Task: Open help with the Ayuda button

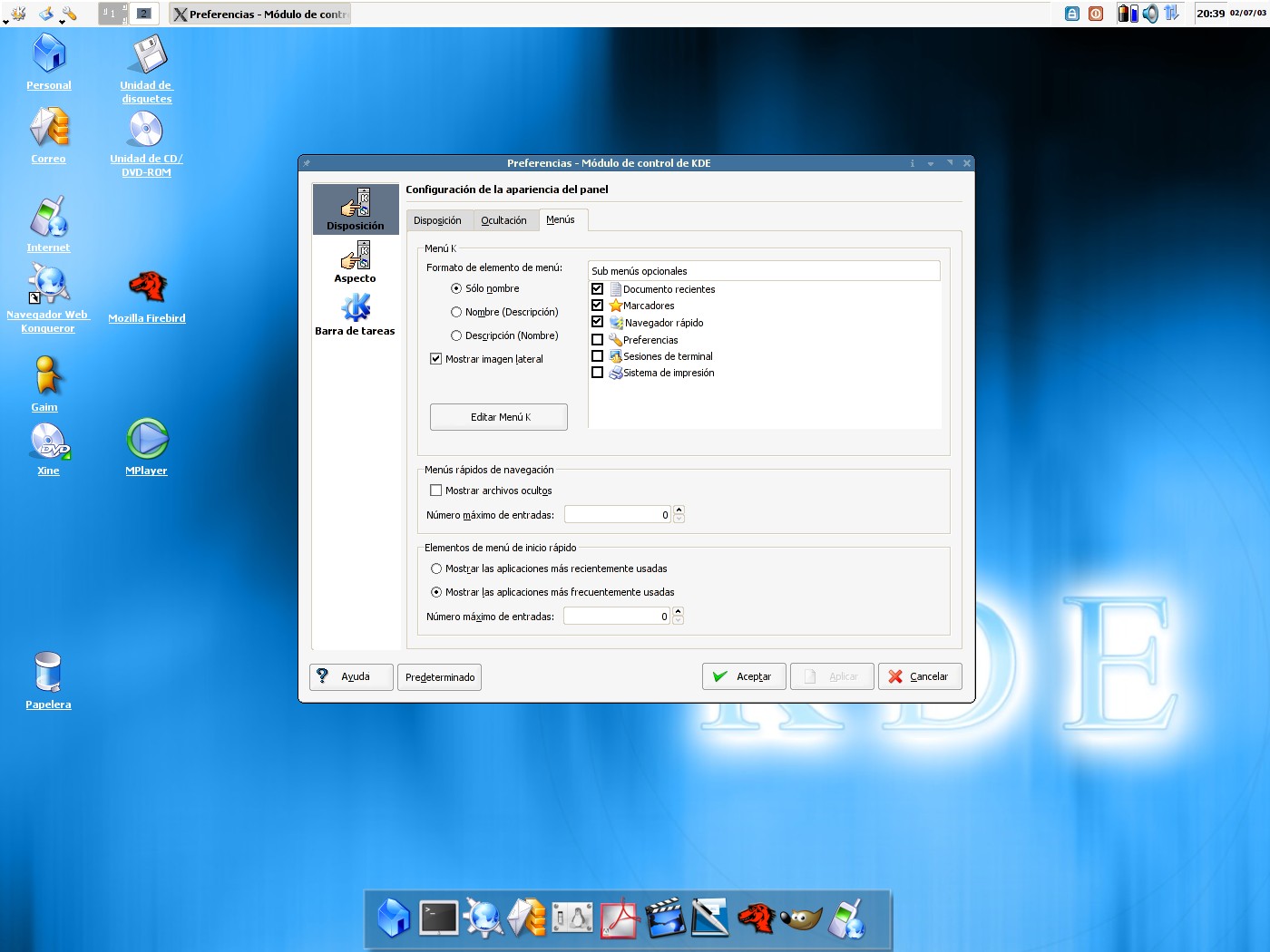Action: (351, 676)
